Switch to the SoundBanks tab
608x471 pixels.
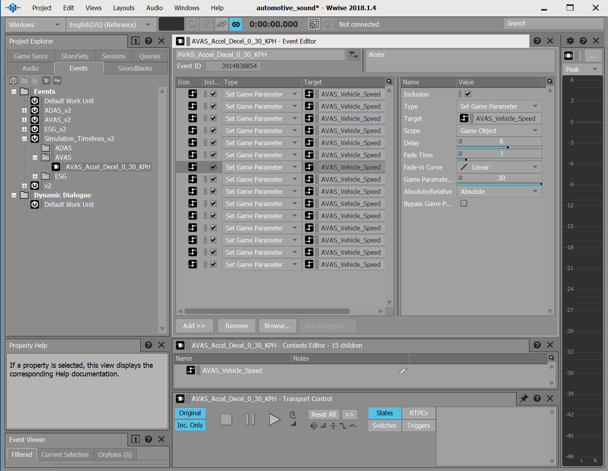pos(135,68)
